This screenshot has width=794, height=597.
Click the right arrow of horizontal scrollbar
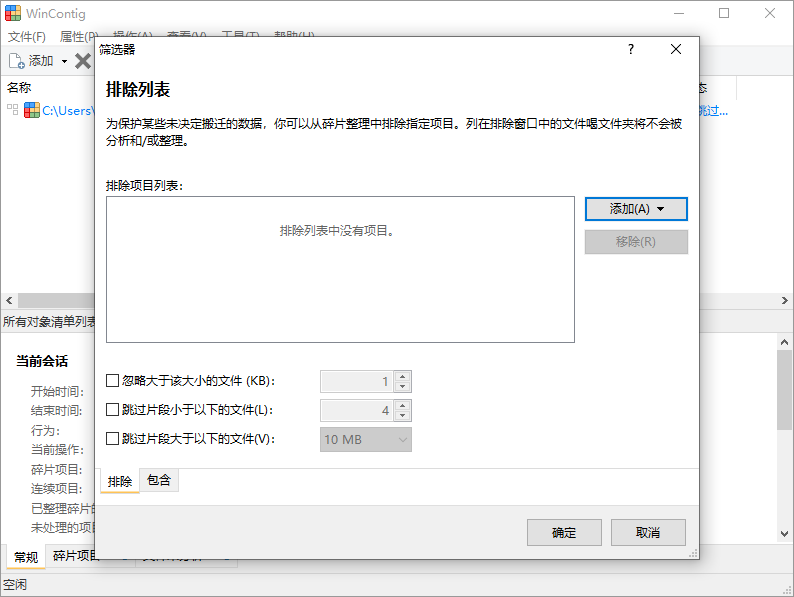(784, 300)
